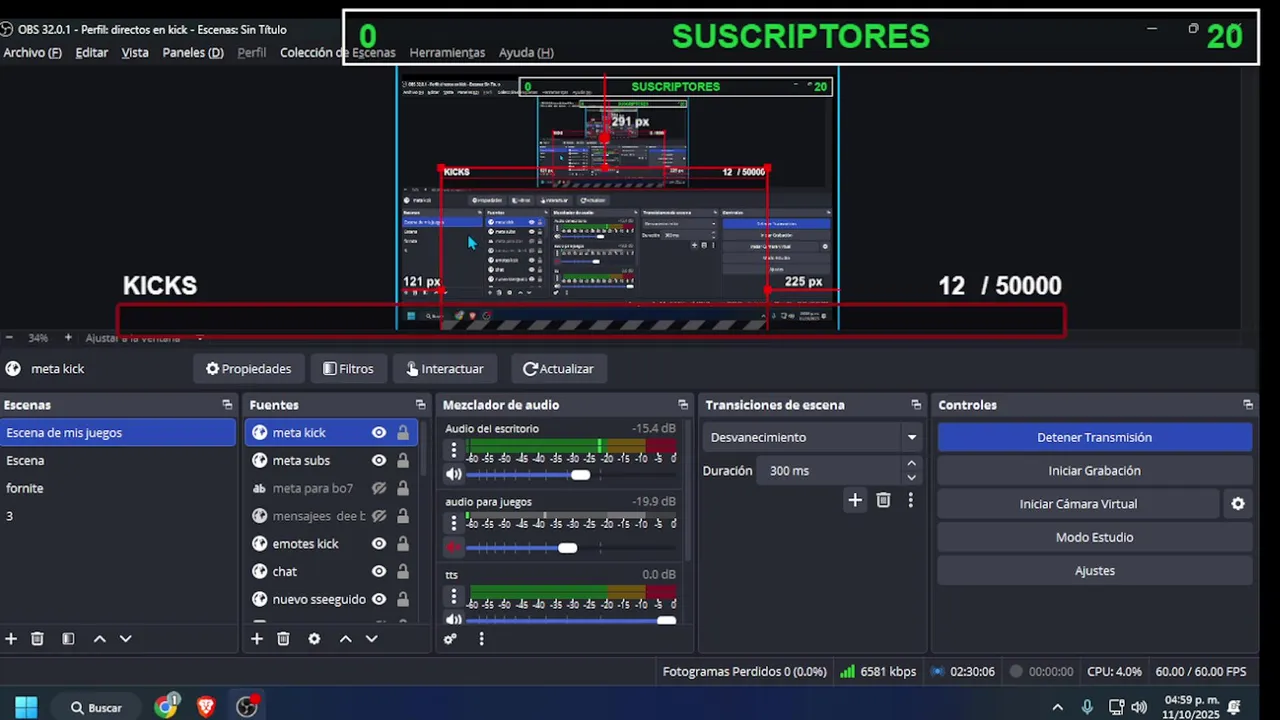Screen dimensions: 1280x720
Task: Open the Ayuda menu
Action: tap(526, 52)
